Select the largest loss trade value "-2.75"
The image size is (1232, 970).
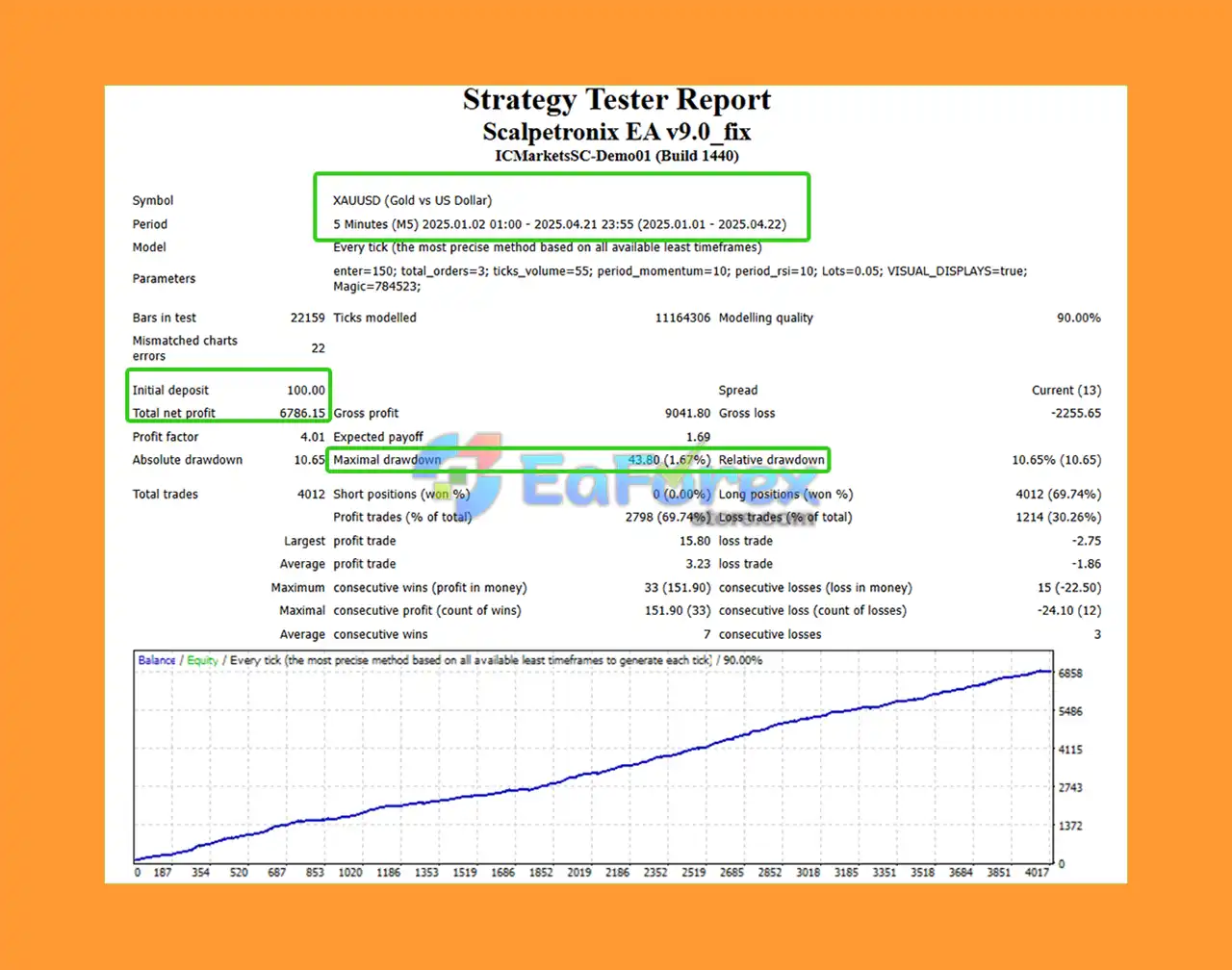tap(1087, 542)
